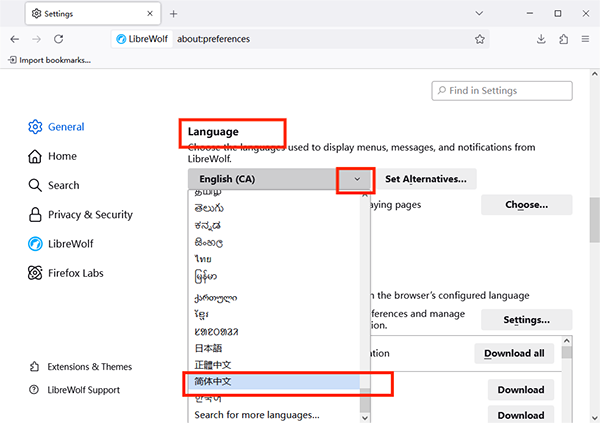The width and height of the screenshot is (600, 423).
Task: Click the reload page icon
Action: (59, 39)
